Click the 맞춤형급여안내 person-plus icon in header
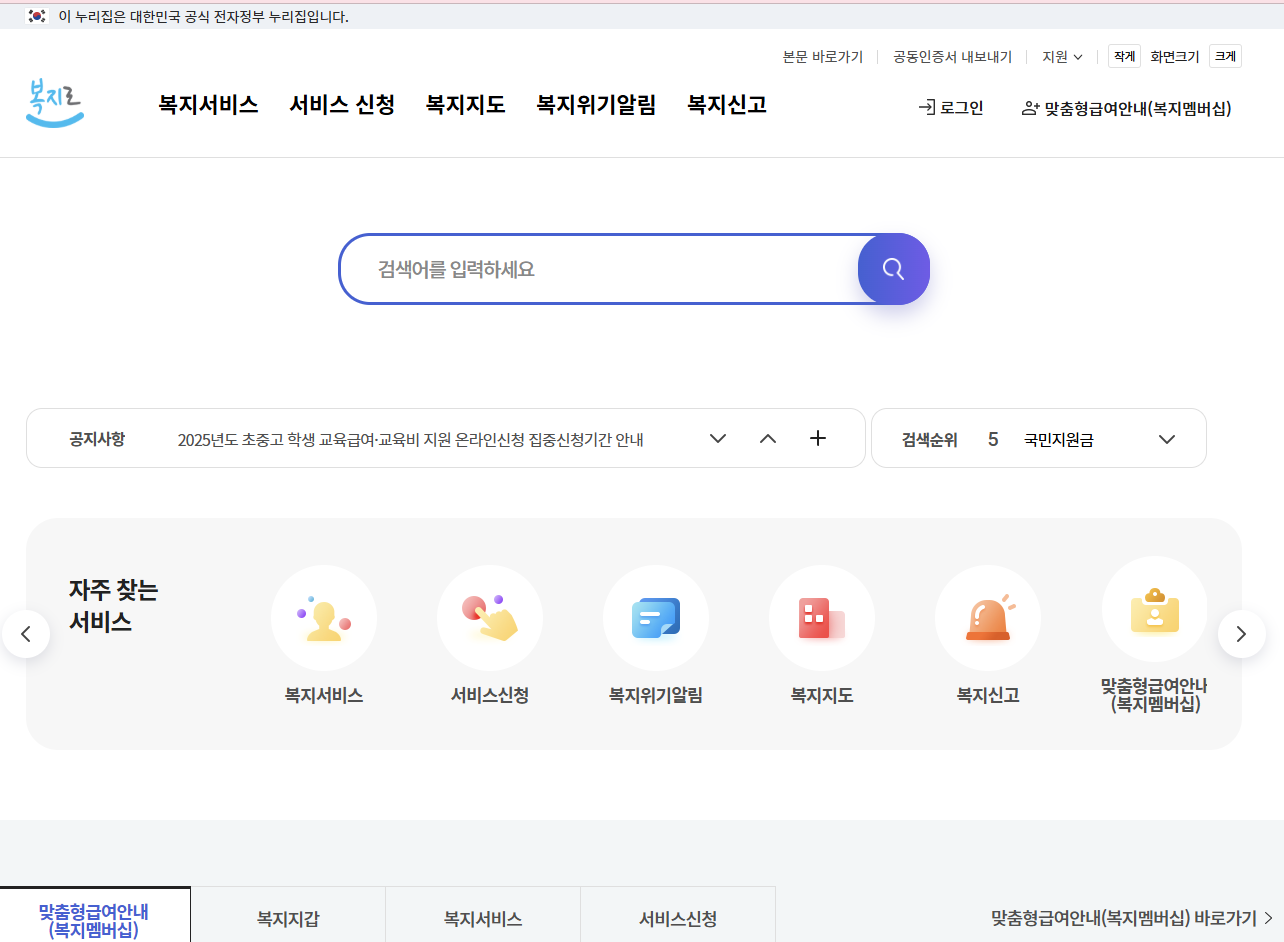The image size is (1284, 942). 1029,109
